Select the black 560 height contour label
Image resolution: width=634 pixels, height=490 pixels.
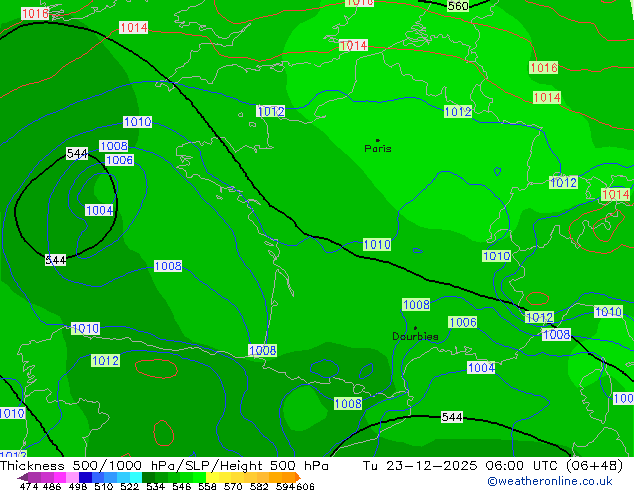(458, 6)
